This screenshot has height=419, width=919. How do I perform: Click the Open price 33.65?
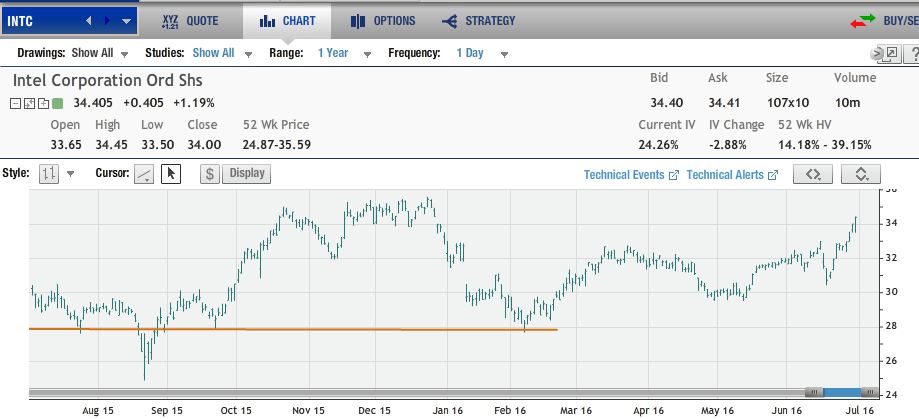click(66, 144)
